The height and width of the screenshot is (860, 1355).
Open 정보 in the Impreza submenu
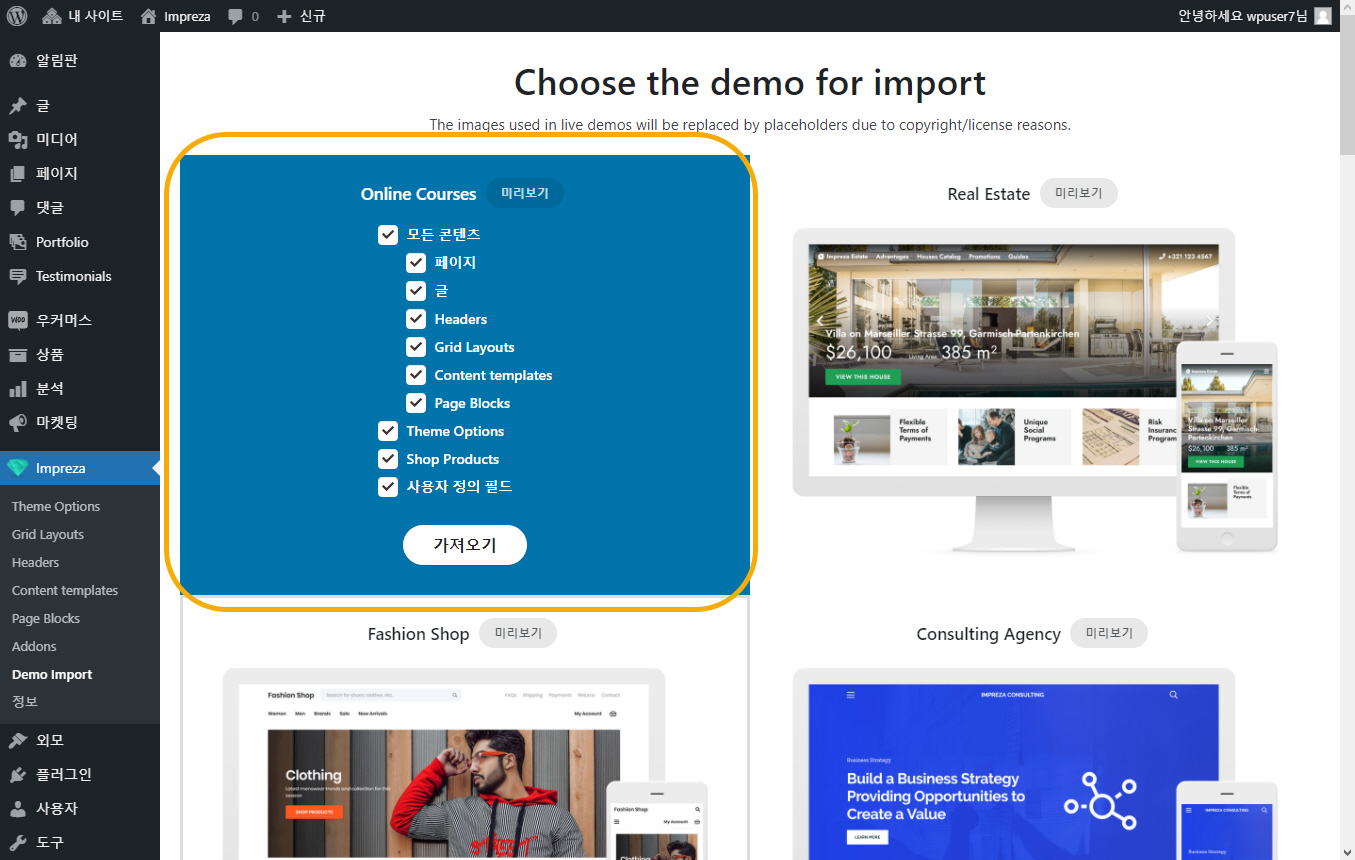pos(25,702)
